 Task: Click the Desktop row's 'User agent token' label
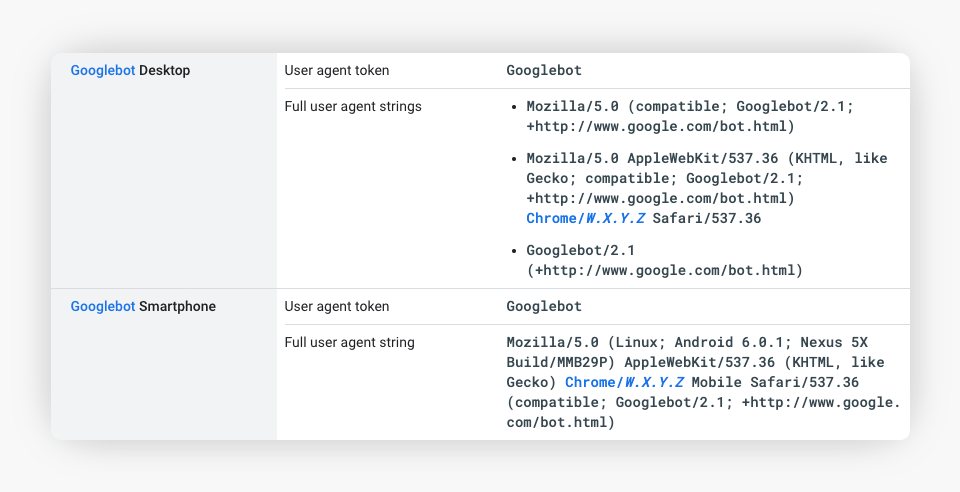point(337,71)
